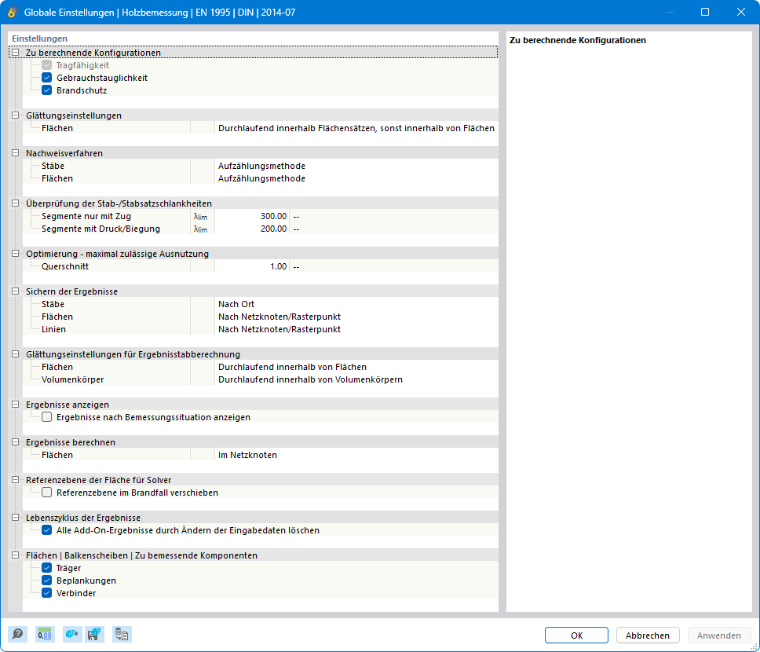Screen dimensions: 760x652
Task: Toggle Alle Add-On-Ergebnisse durch Ändern löschen
Action: pyautogui.click(x=47, y=530)
